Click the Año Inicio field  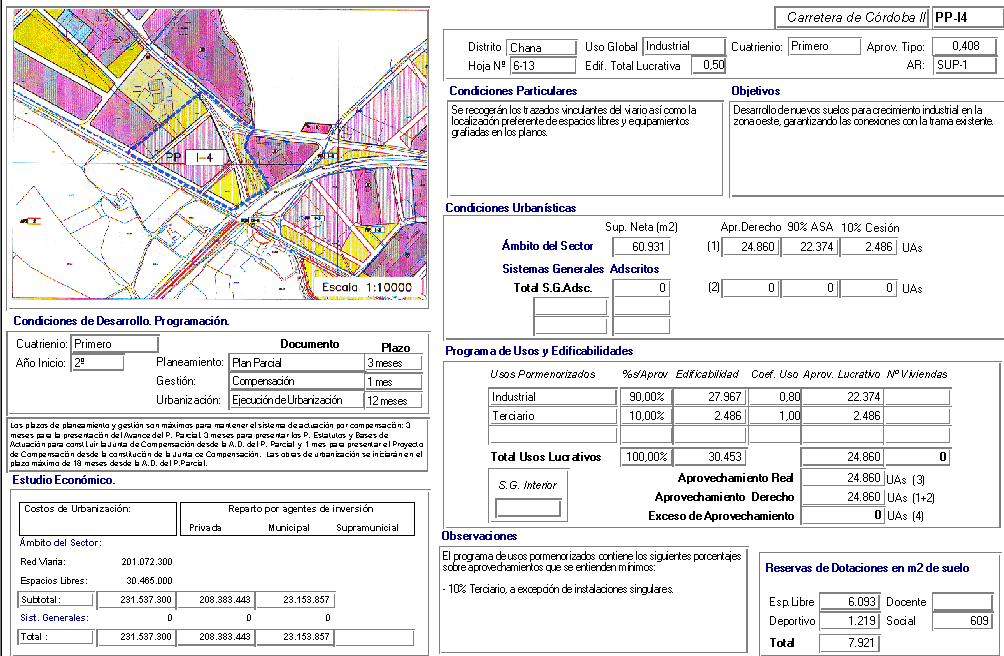(x=97, y=363)
